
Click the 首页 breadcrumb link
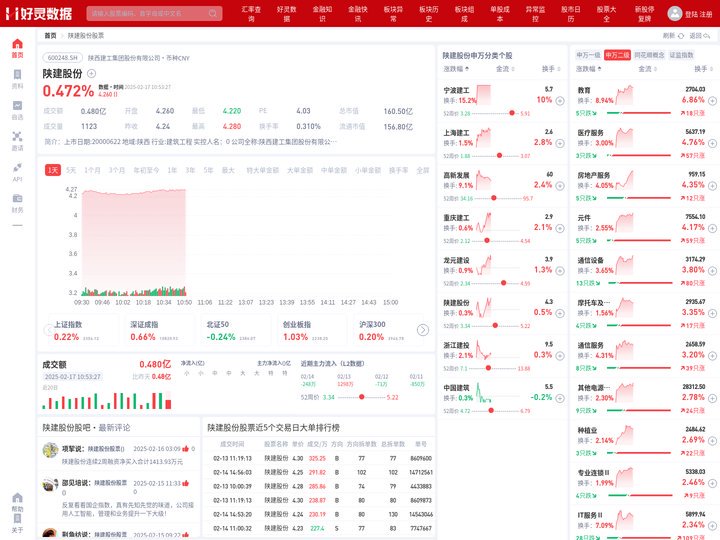click(x=50, y=36)
